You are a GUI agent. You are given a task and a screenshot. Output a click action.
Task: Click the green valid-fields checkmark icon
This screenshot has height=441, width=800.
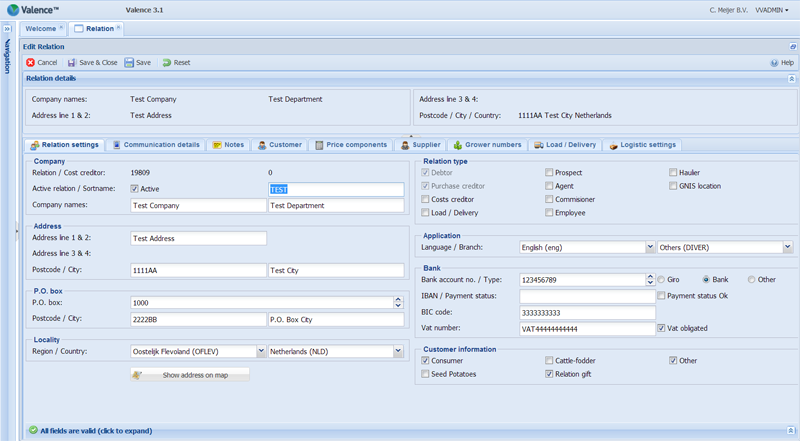point(33,430)
